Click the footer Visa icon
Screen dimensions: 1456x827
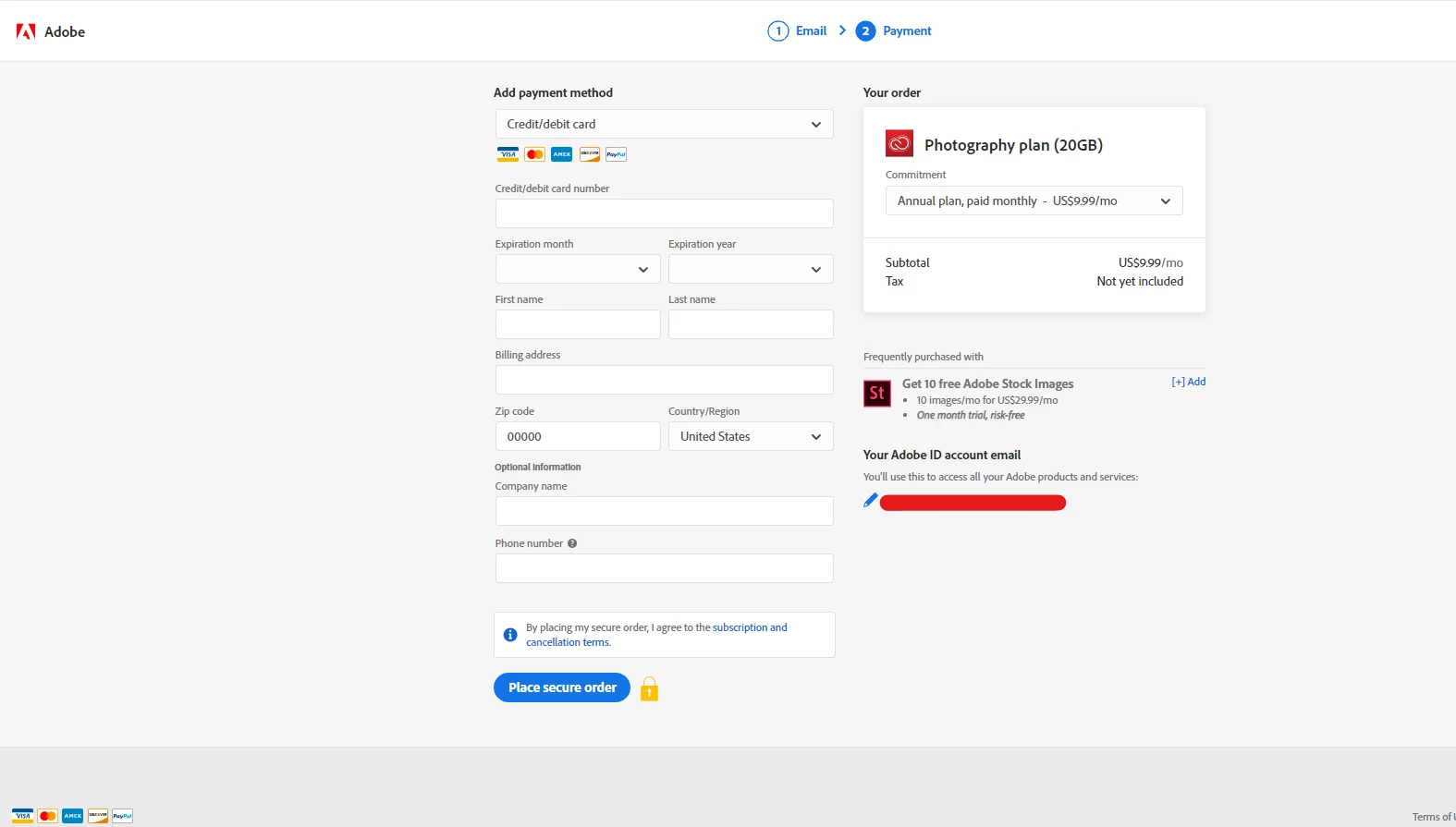(x=22, y=816)
